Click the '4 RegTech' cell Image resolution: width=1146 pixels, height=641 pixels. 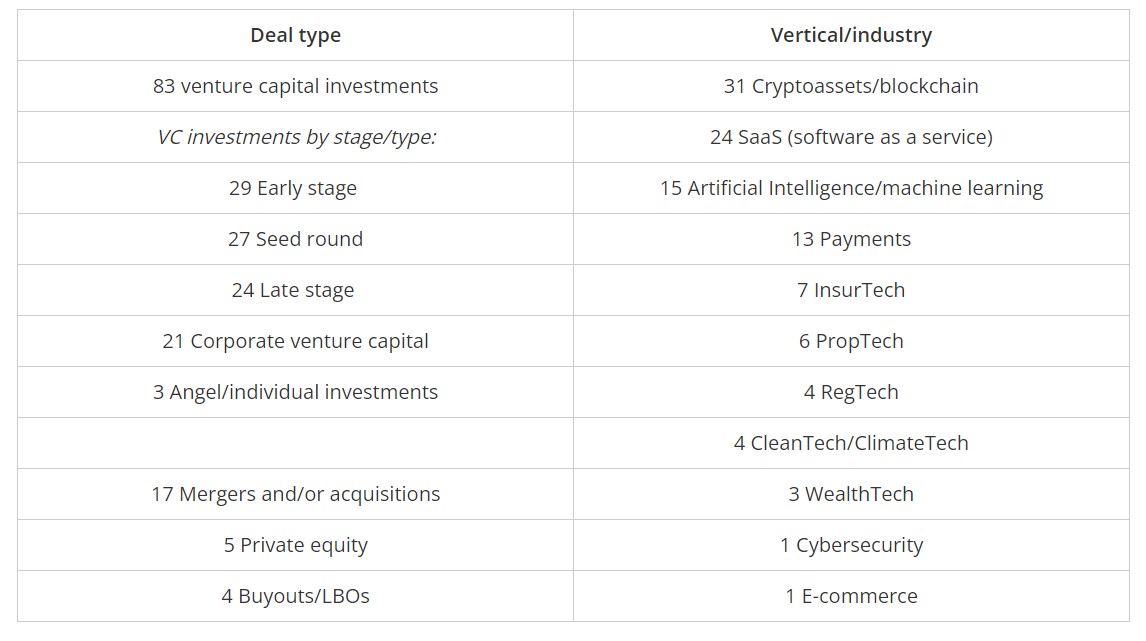851,392
